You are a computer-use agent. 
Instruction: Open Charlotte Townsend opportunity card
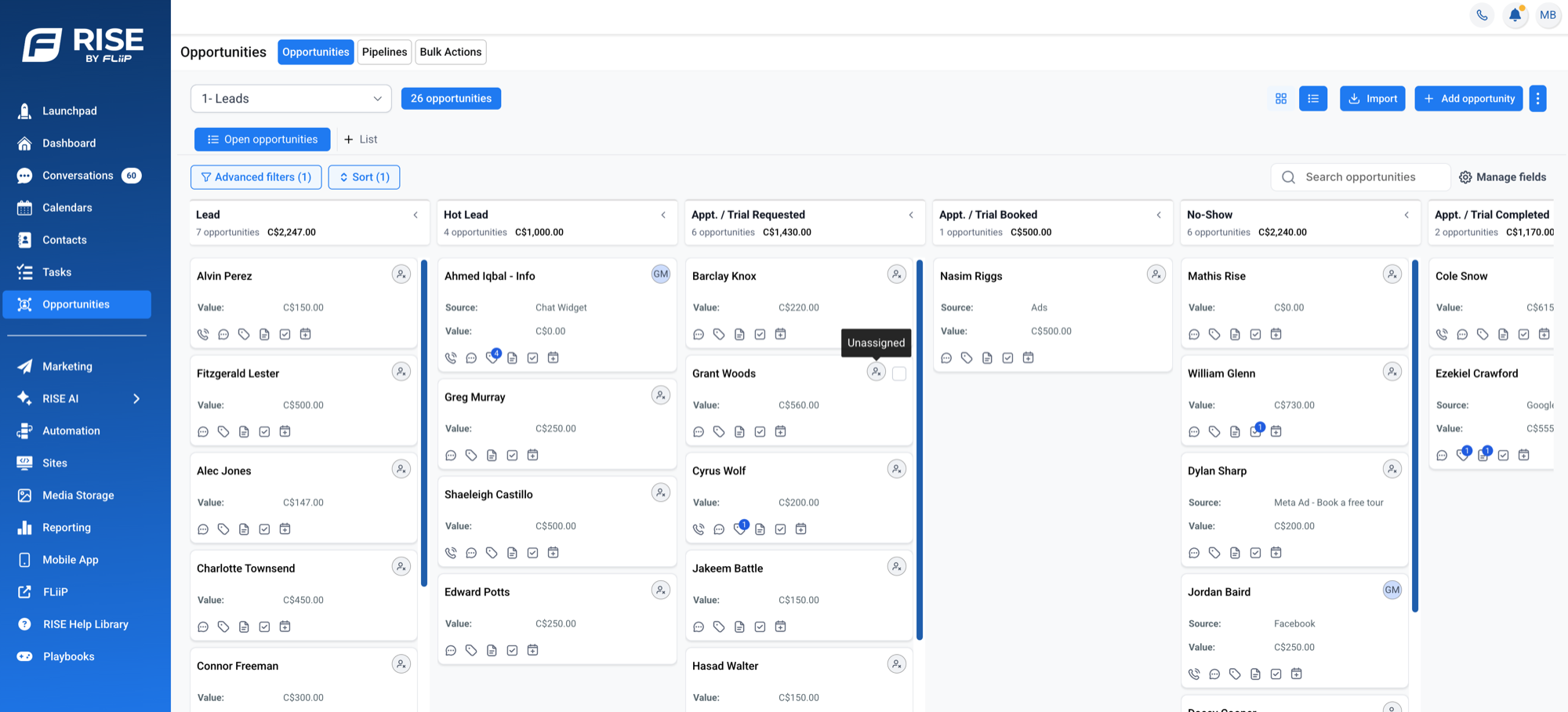point(303,595)
